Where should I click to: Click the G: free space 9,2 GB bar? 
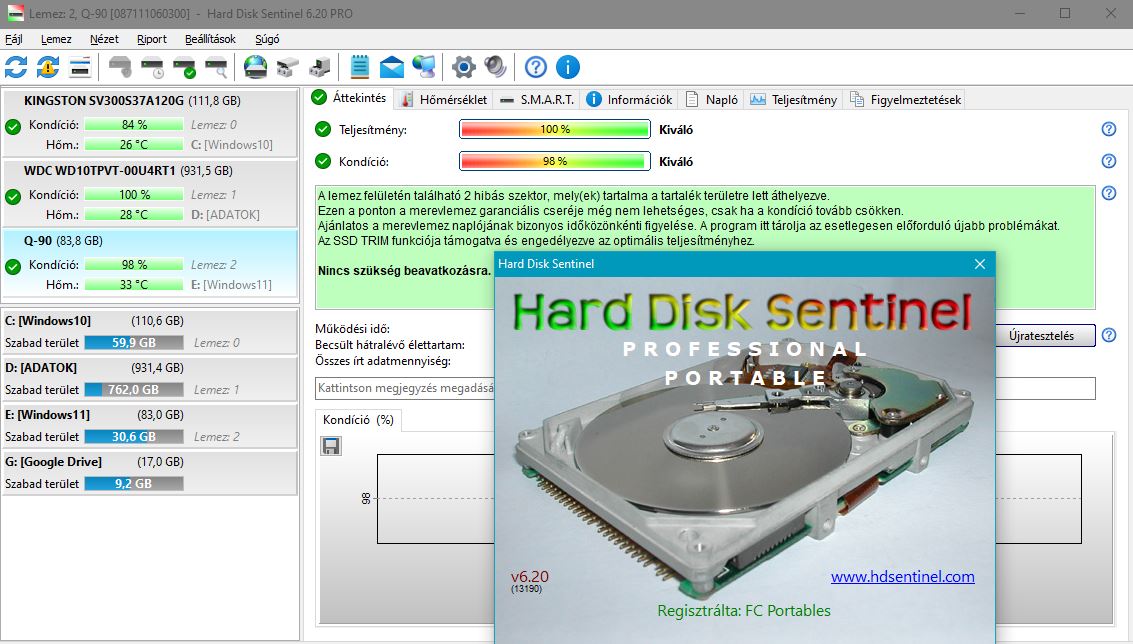pos(134,484)
